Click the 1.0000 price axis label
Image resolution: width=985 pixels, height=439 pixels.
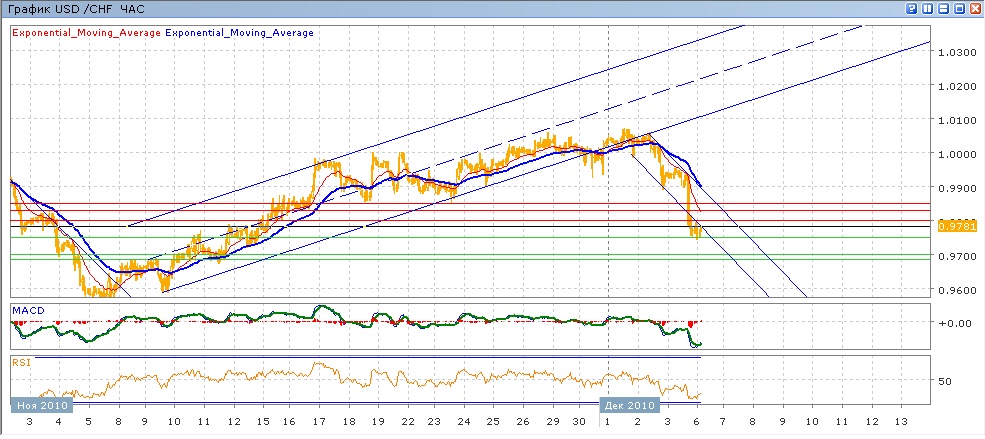[x=954, y=154]
